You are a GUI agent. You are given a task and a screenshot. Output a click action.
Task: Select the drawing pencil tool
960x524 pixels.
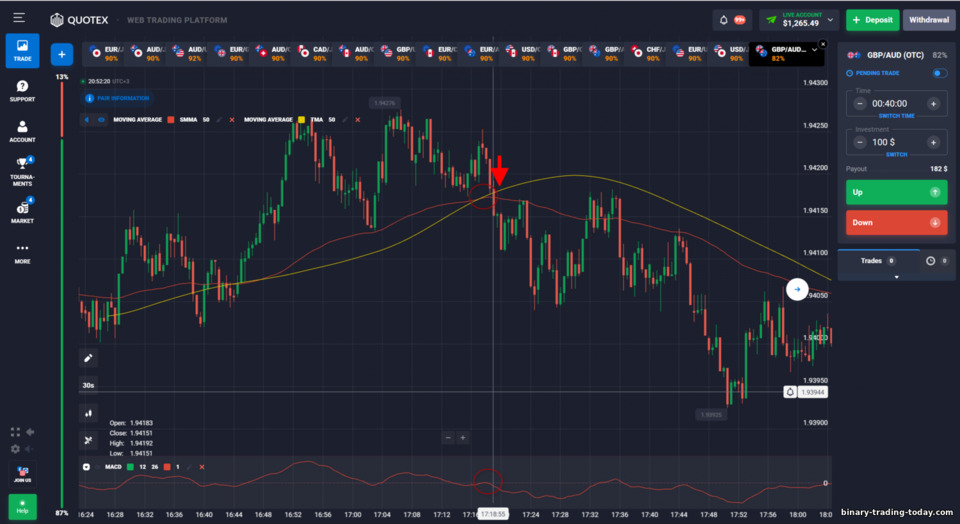(88, 358)
